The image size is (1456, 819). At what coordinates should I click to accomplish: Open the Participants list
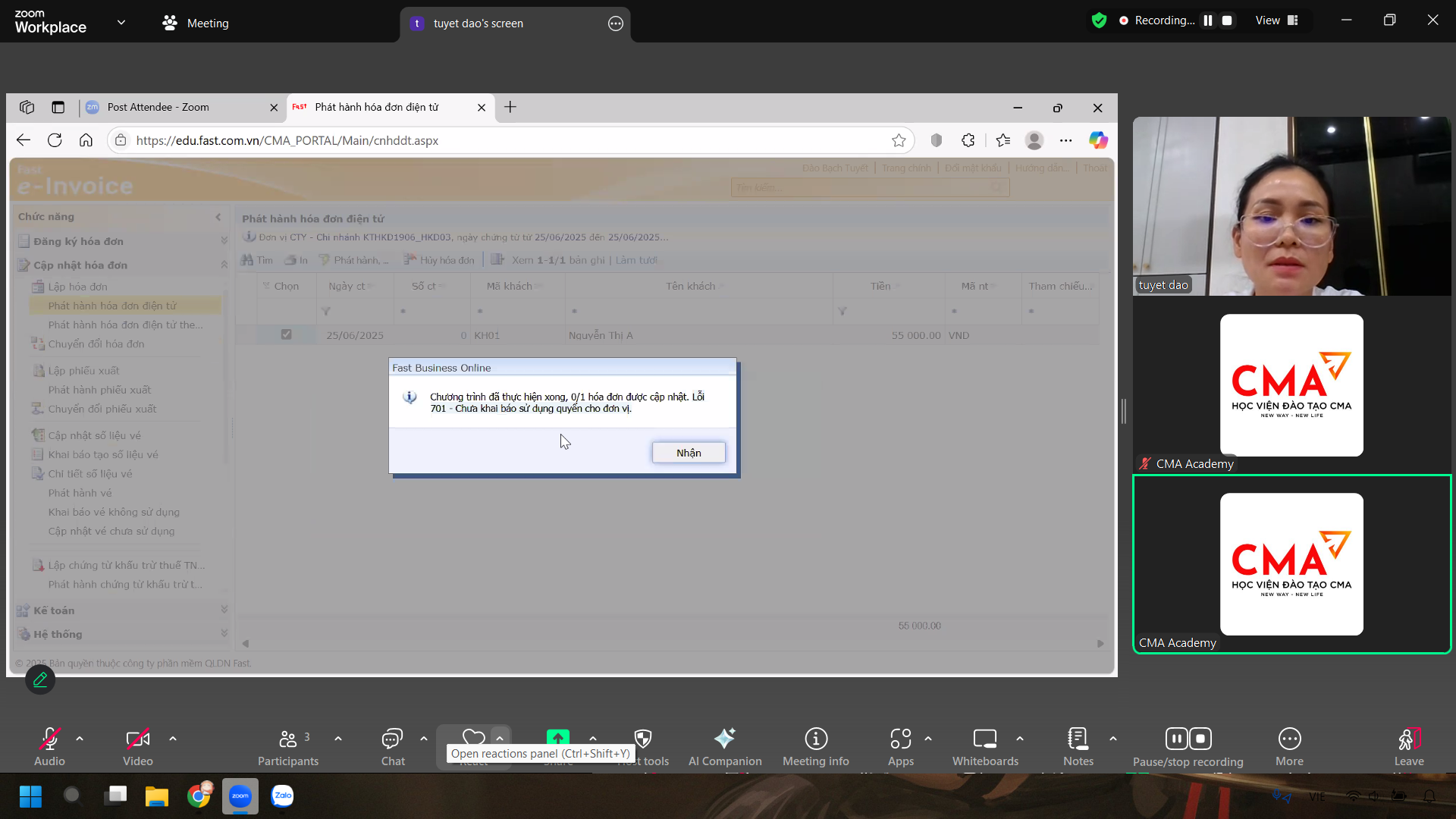point(288,739)
